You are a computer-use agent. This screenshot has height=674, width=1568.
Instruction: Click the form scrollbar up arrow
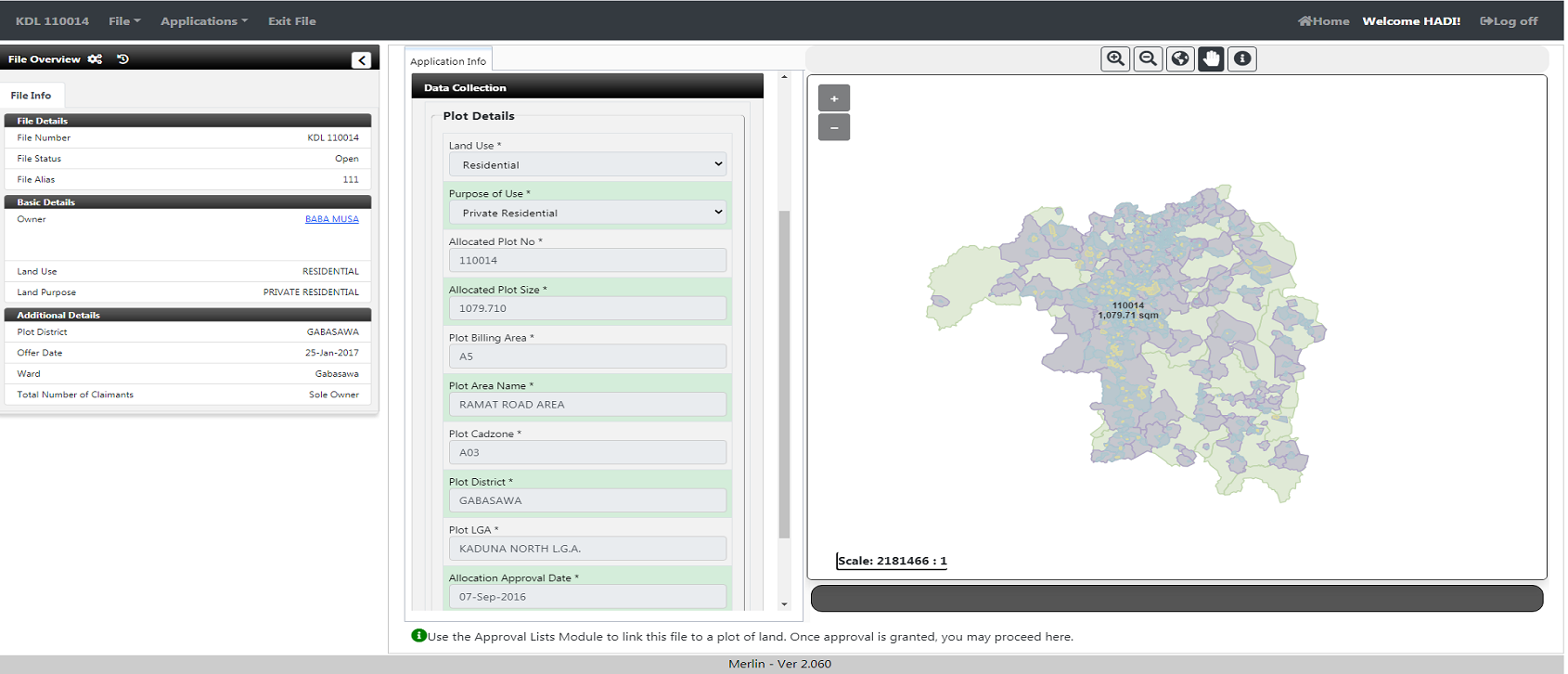(784, 77)
